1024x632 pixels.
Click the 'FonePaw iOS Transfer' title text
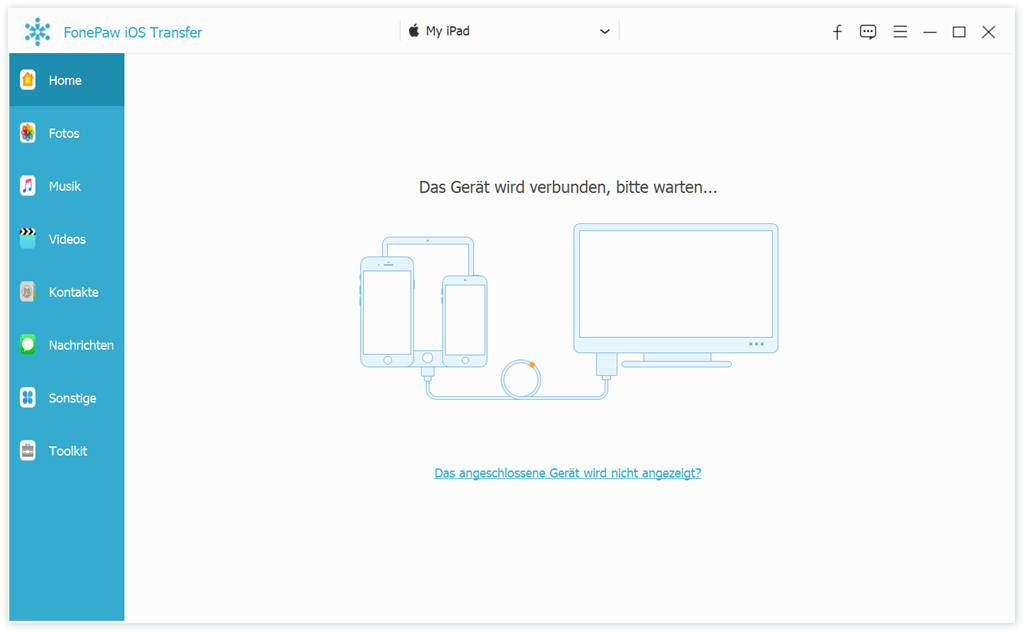point(133,32)
